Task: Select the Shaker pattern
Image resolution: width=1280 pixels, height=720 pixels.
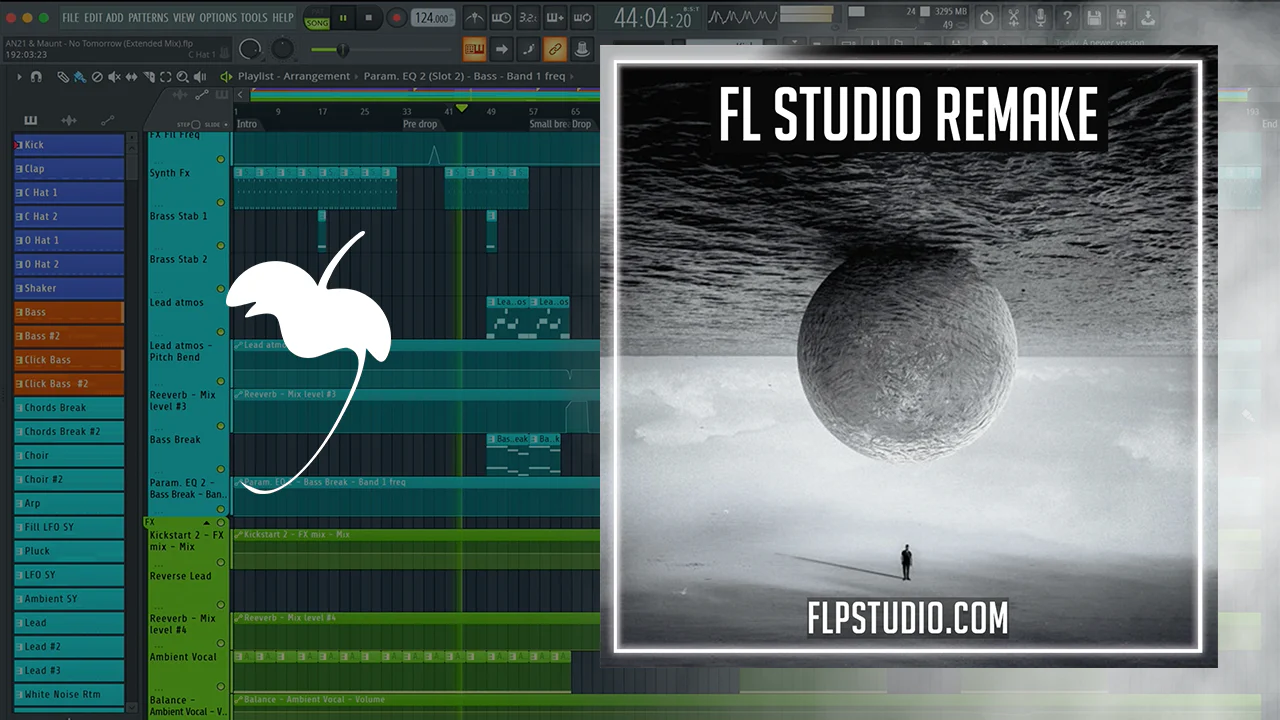Action: pyautogui.click(x=69, y=288)
